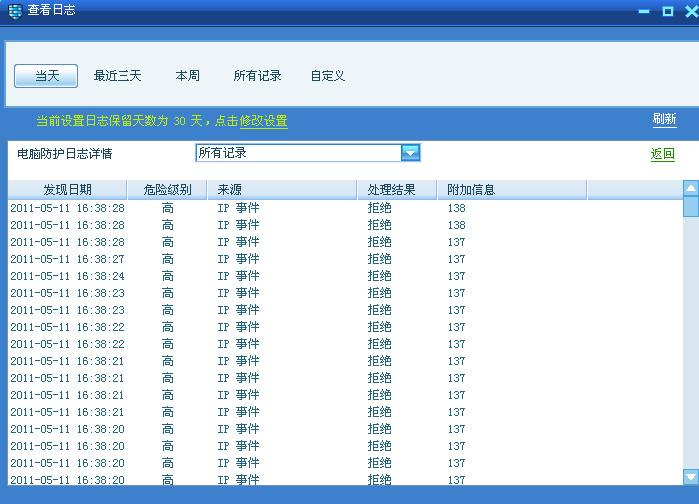The image size is (699, 504).
Task: Click the 返回 link to go back
Action: coord(662,154)
